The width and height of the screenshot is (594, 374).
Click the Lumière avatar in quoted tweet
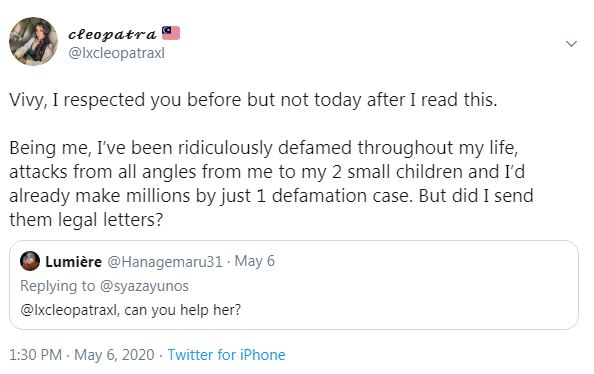pyautogui.click(x=30, y=261)
